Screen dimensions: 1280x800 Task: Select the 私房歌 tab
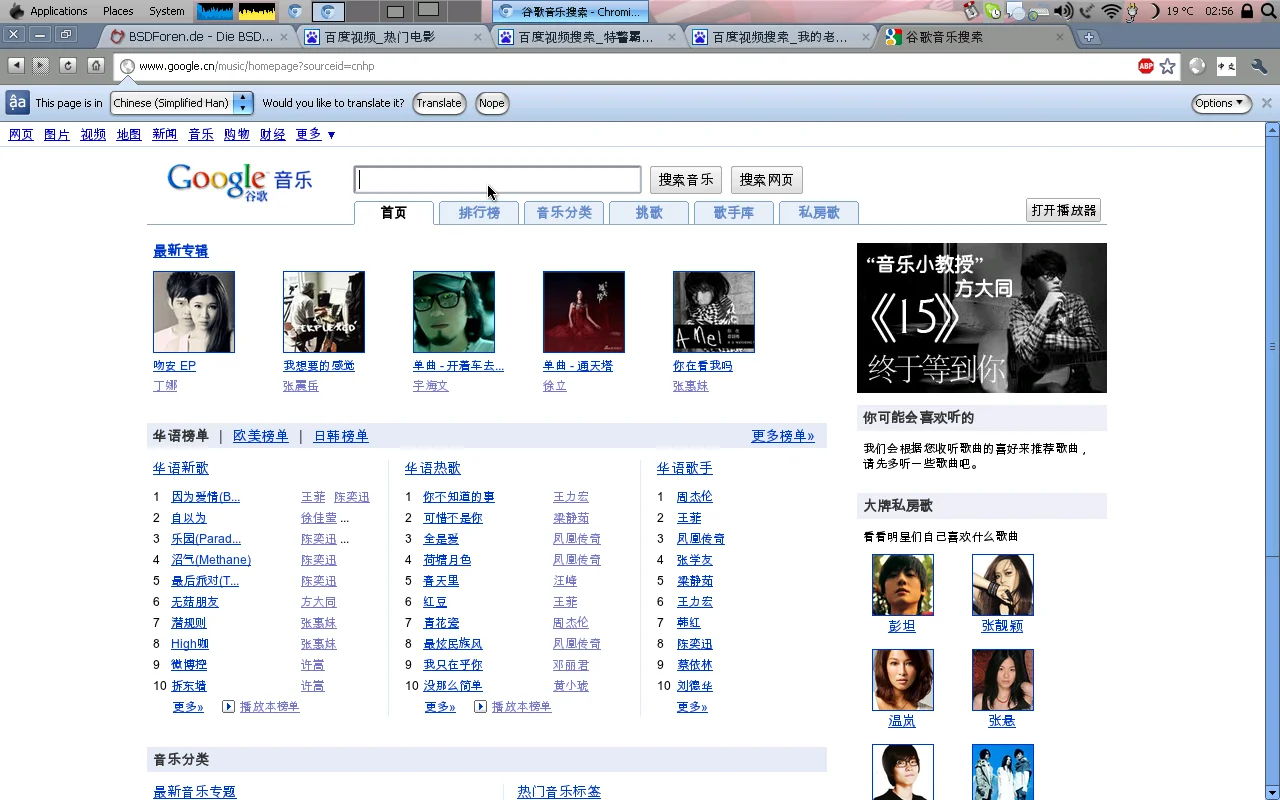coord(819,213)
